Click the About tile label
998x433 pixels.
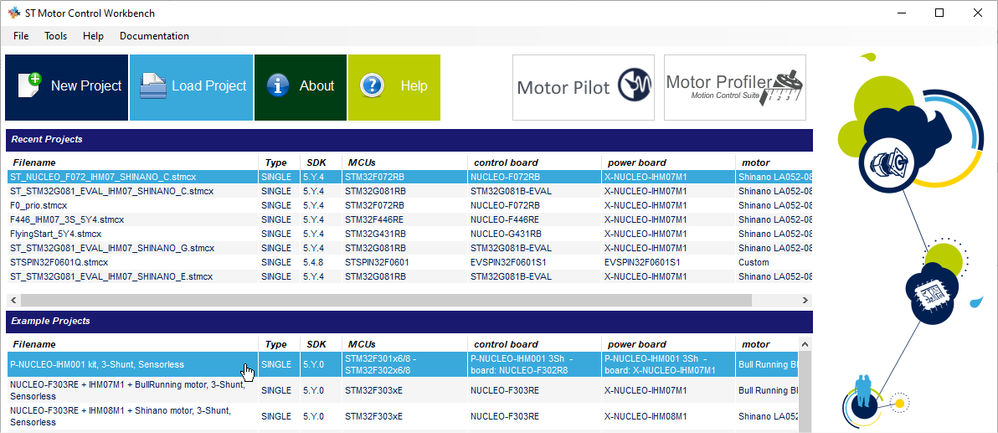(317, 86)
